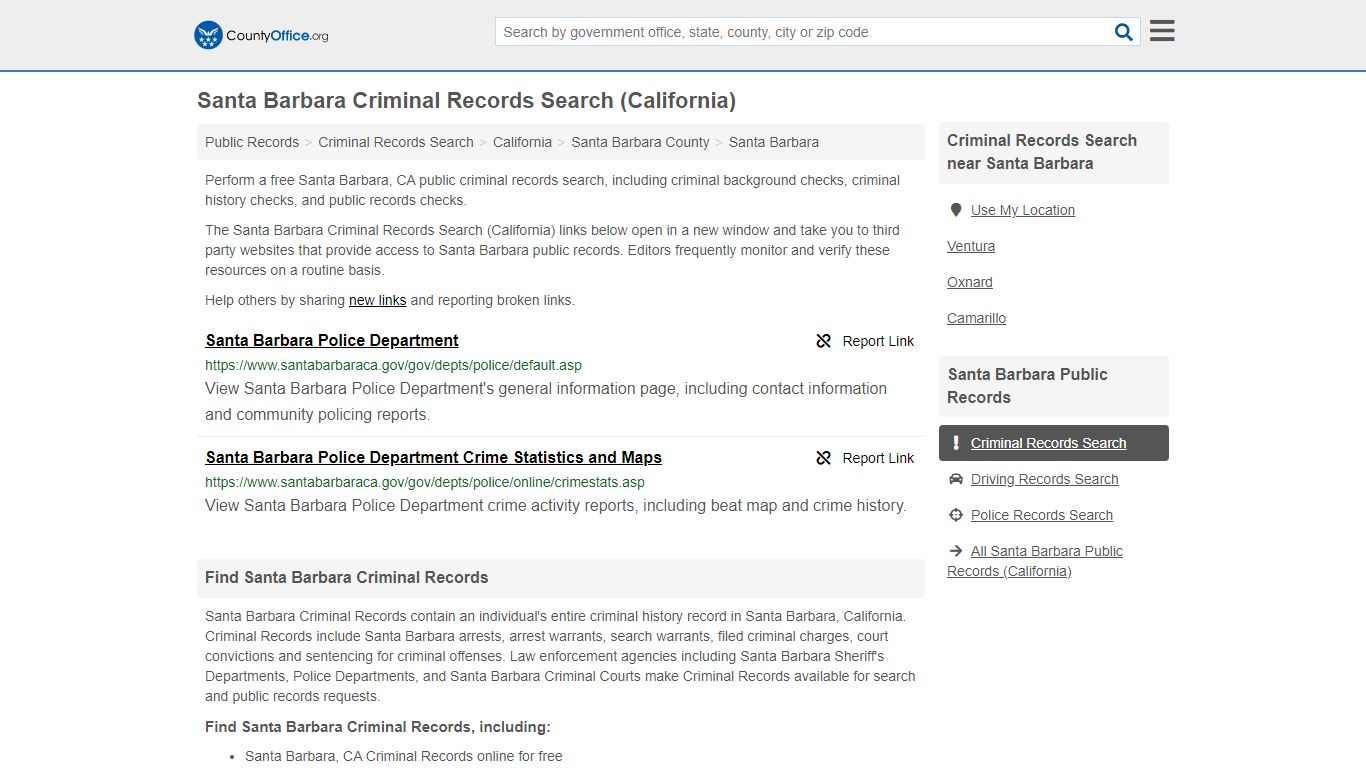Report Link for Crime Statistics and Maps
This screenshot has height=768, width=1366.
coord(865,458)
